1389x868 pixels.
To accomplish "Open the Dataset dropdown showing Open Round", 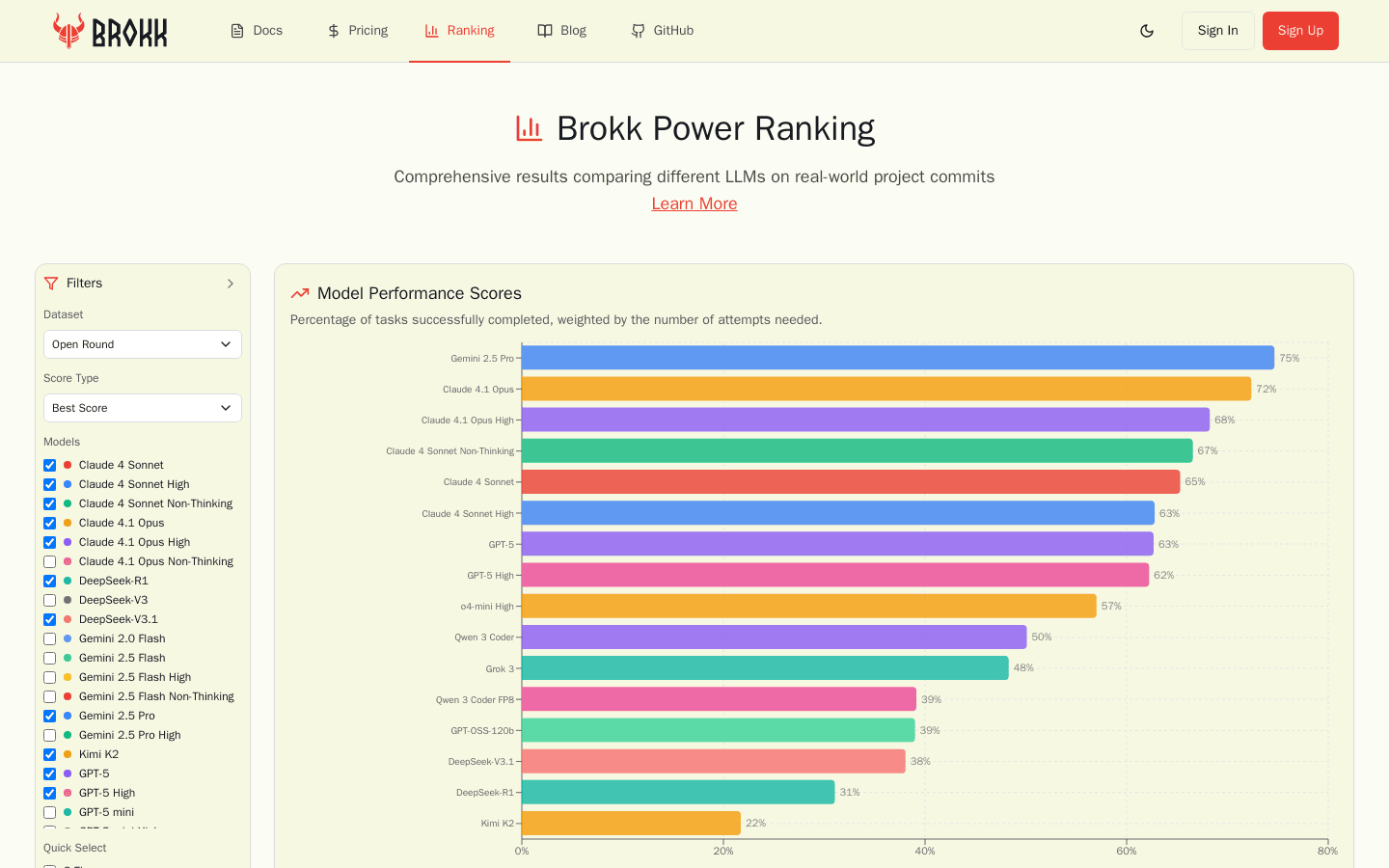I will (143, 344).
